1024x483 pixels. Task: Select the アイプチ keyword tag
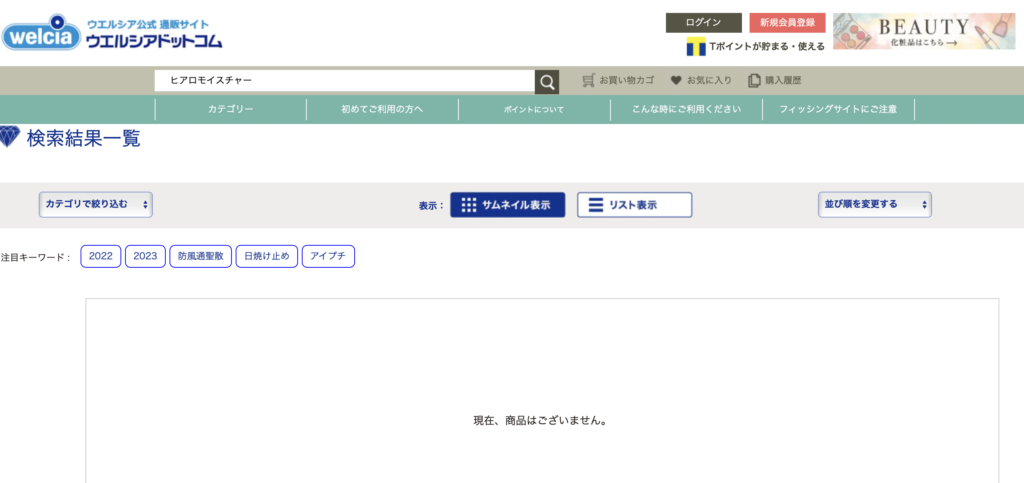328,257
